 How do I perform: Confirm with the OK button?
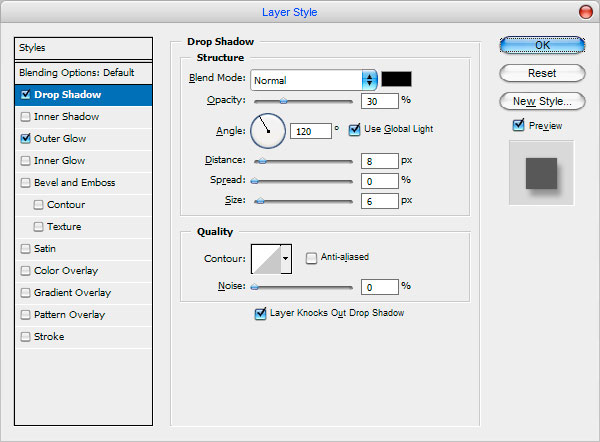(x=542, y=45)
